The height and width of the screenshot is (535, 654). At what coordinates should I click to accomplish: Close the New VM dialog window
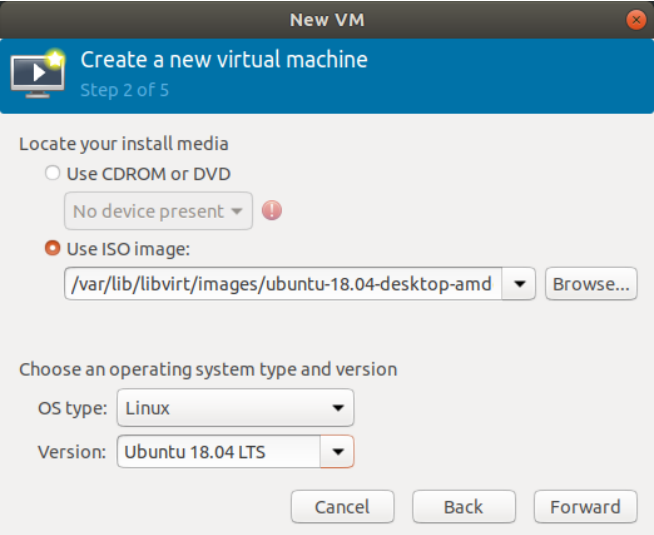636,20
